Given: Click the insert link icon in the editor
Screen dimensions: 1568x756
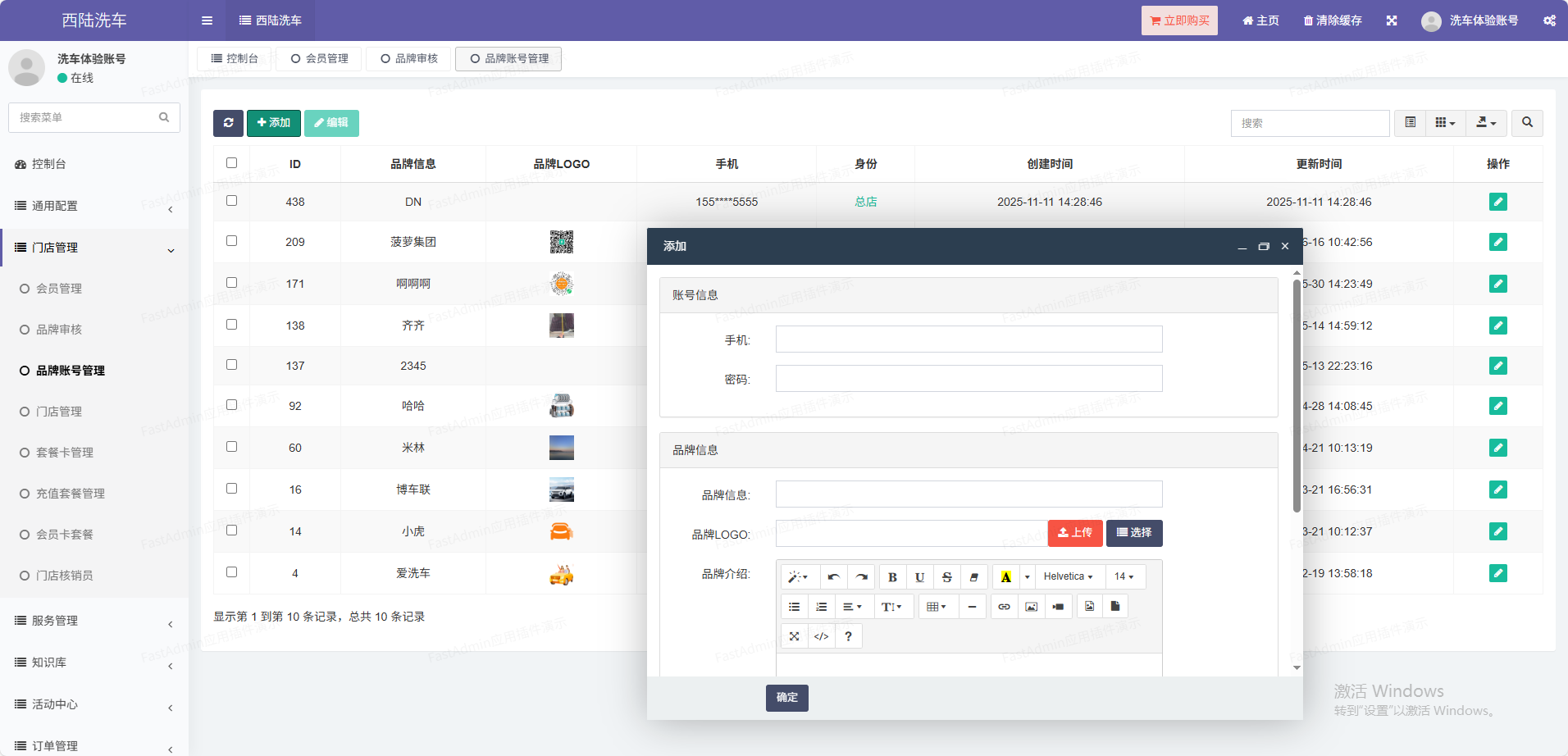Looking at the screenshot, I should click(1004, 607).
